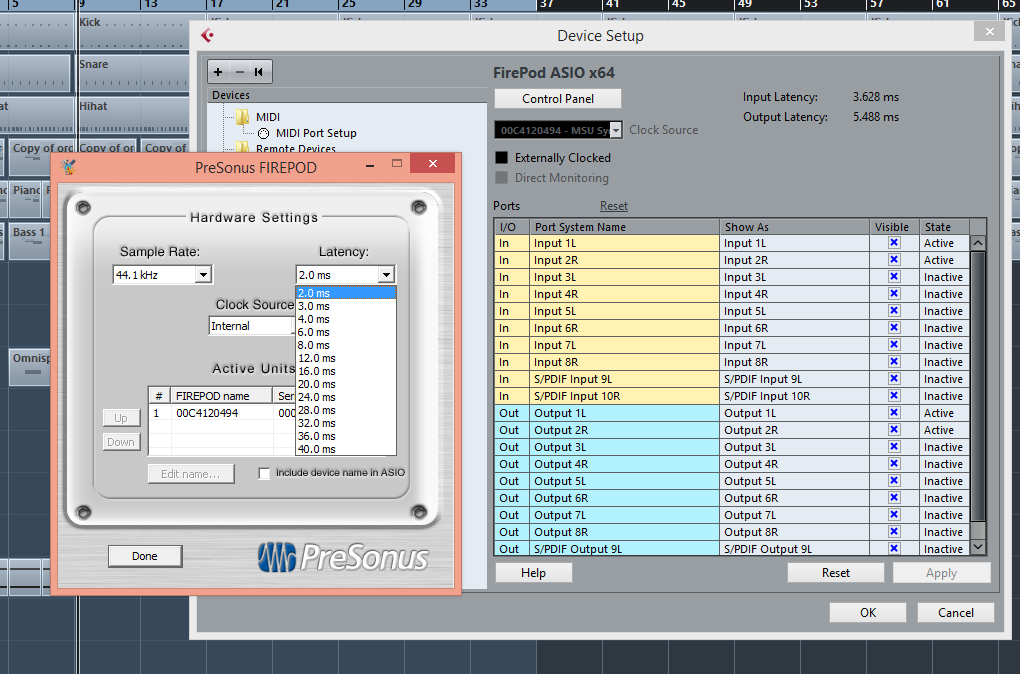Click State cell for Input 2R
1020x674 pixels.
(944, 260)
